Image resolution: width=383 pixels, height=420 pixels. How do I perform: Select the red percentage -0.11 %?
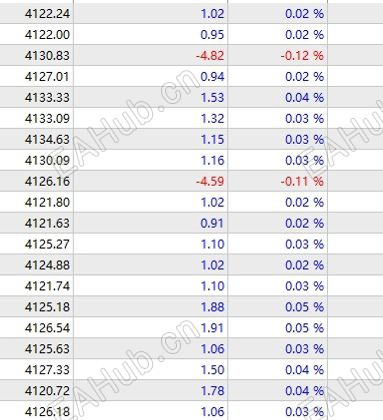(302, 181)
